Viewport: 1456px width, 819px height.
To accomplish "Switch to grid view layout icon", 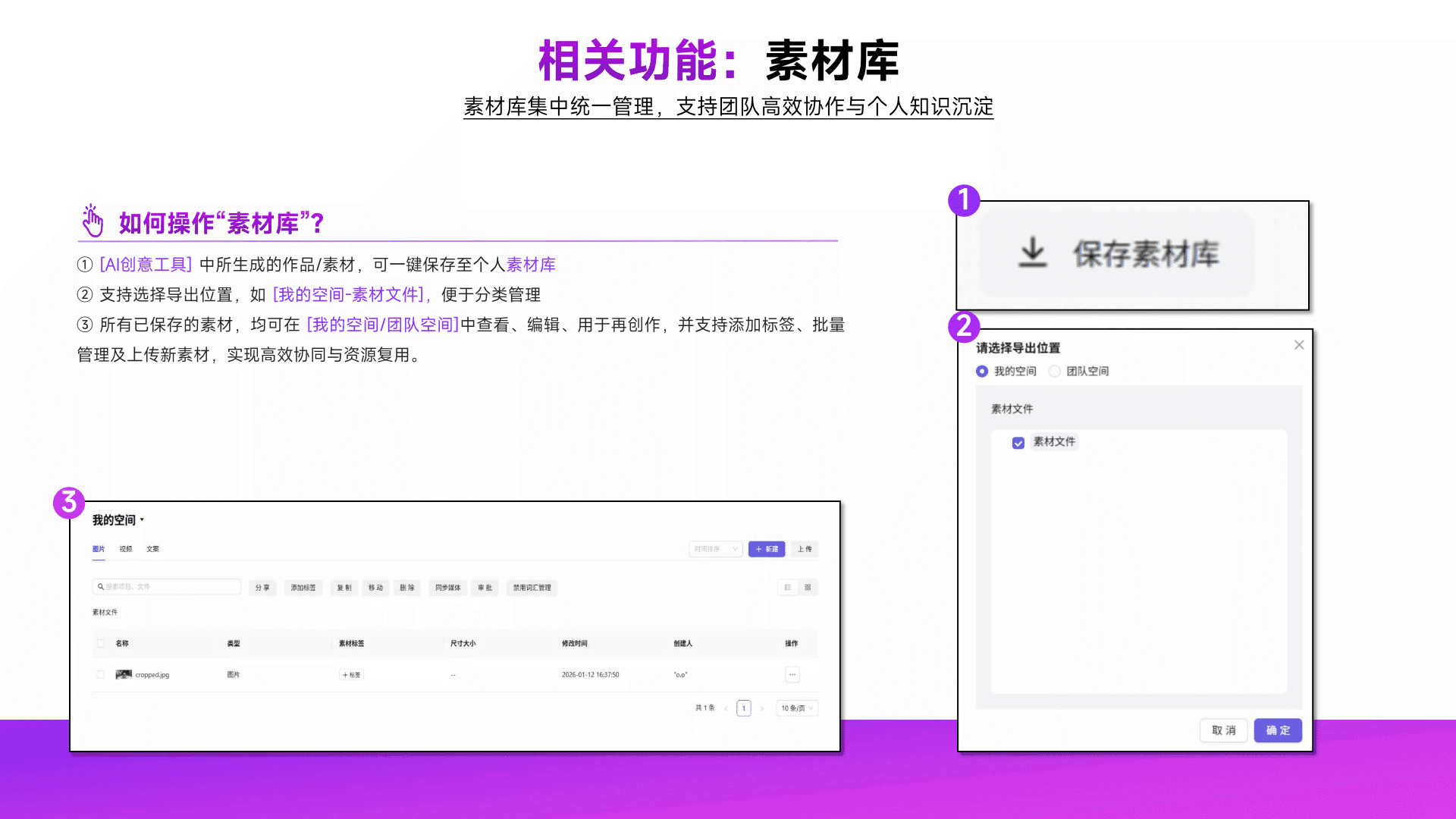I will pos(808,588).
